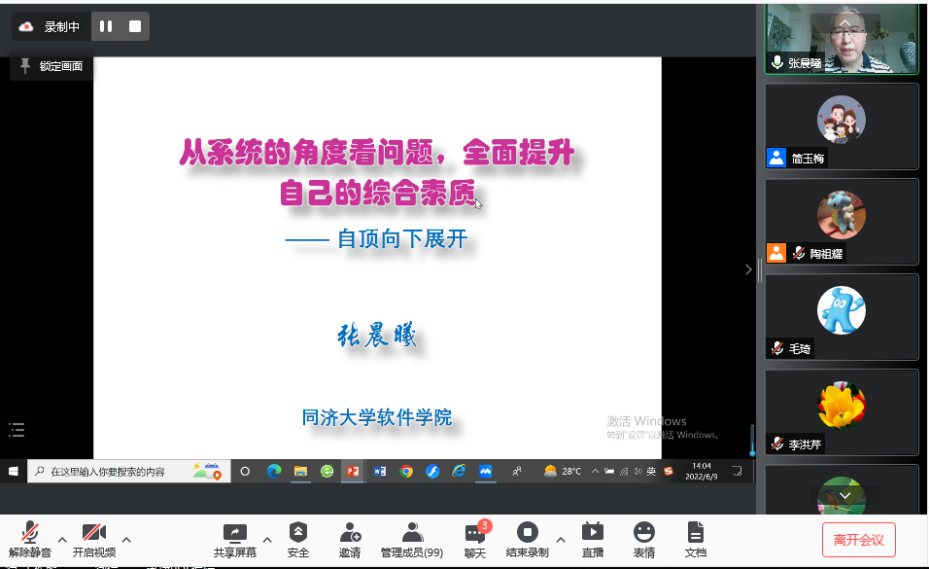
Task: Open the chat (聊天) panel
Action: pos(474,538)
